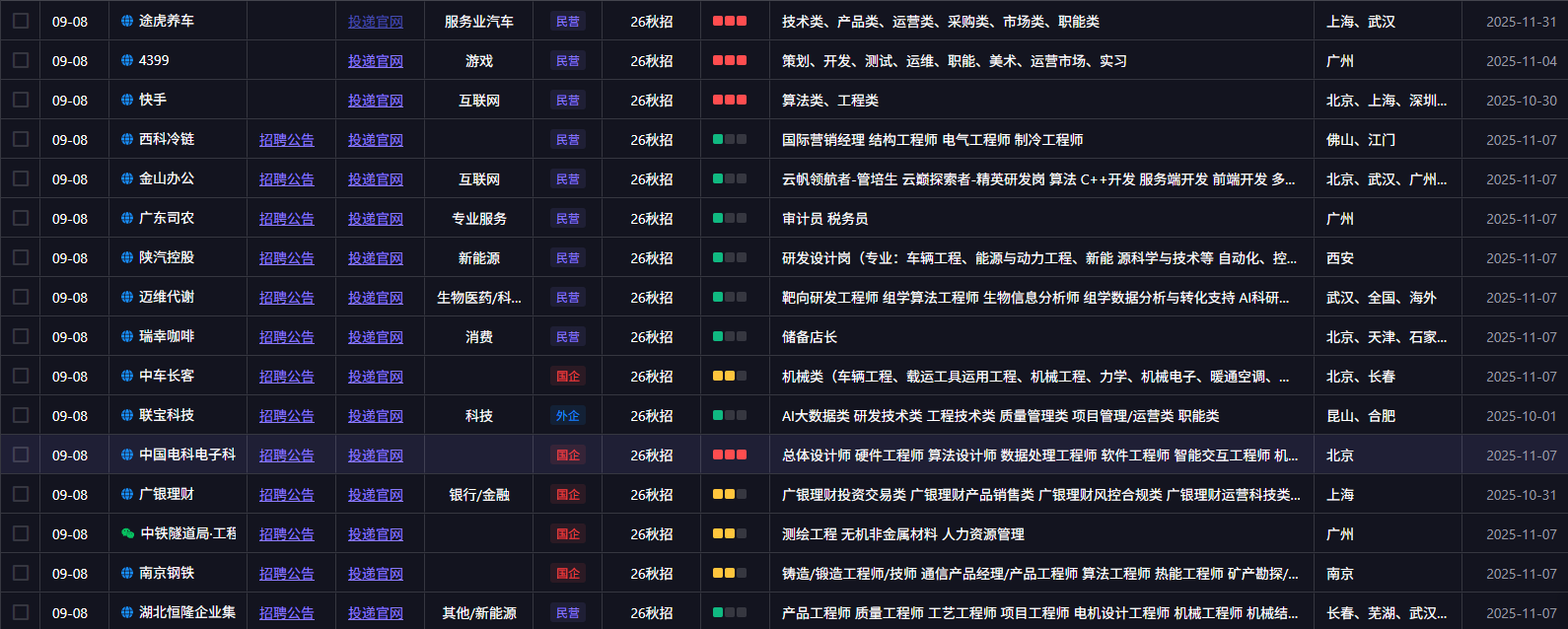Screen dimensions: 1568x629
Task: Click the globe icon beside 湖北恒隆企业集
Action: [x=127, y=612]
